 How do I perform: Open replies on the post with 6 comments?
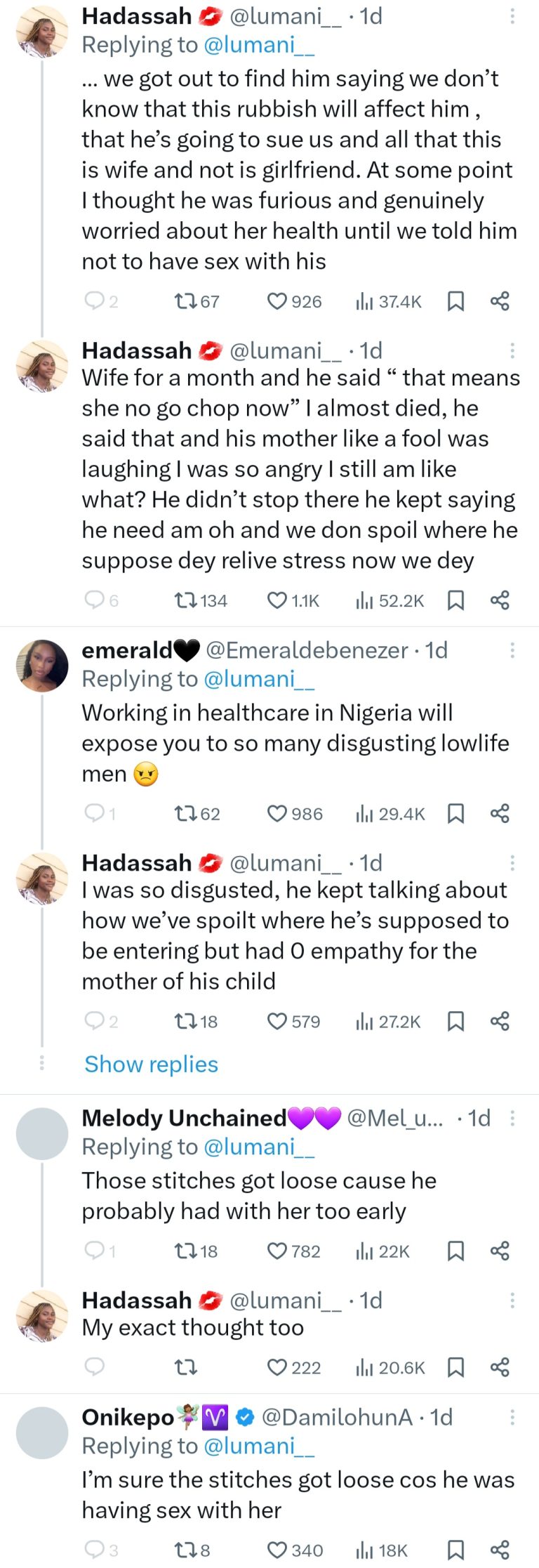pos(95,600)
